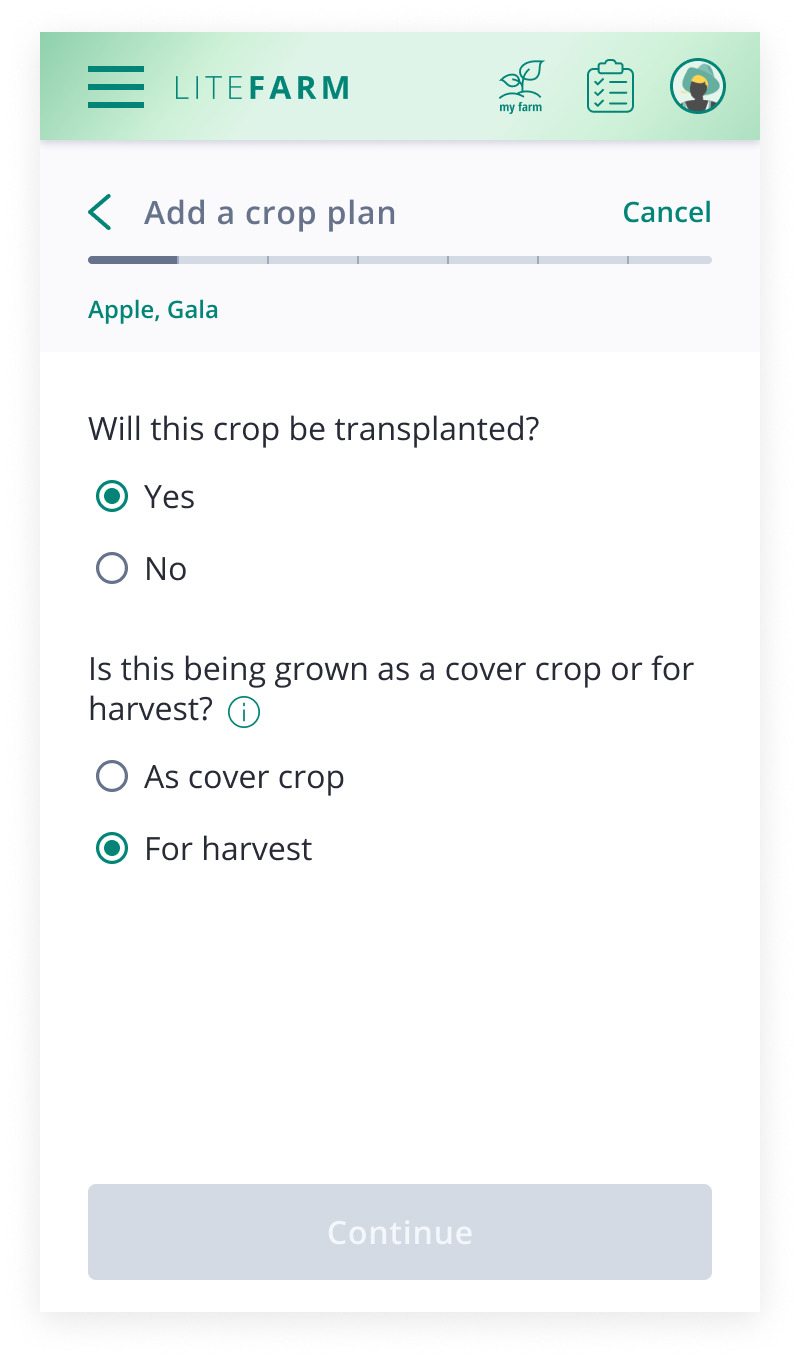The image size is (800, 1360).
Task: Show info about cover crop or harvest
Action: [244, 712]
